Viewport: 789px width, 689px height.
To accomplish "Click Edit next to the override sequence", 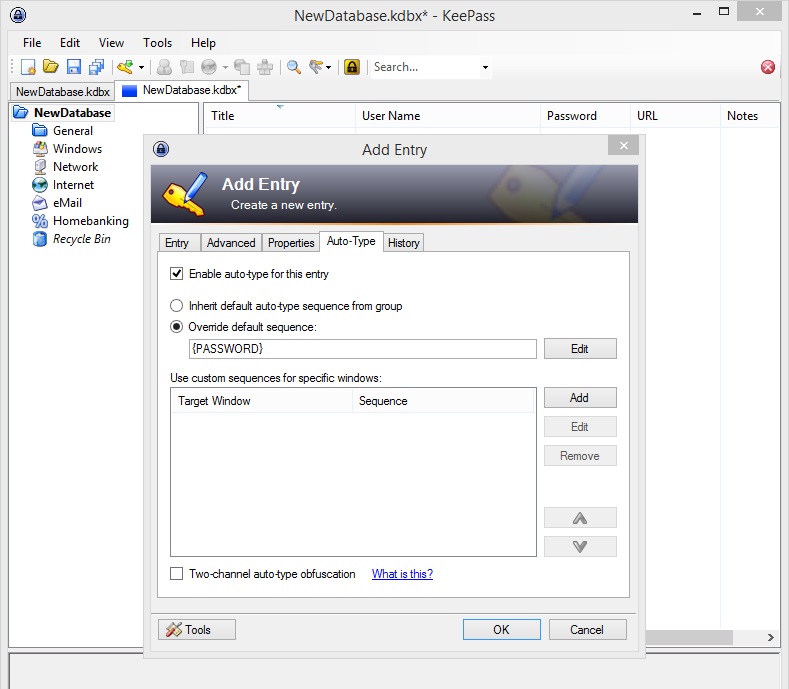I will pos(580,349).
